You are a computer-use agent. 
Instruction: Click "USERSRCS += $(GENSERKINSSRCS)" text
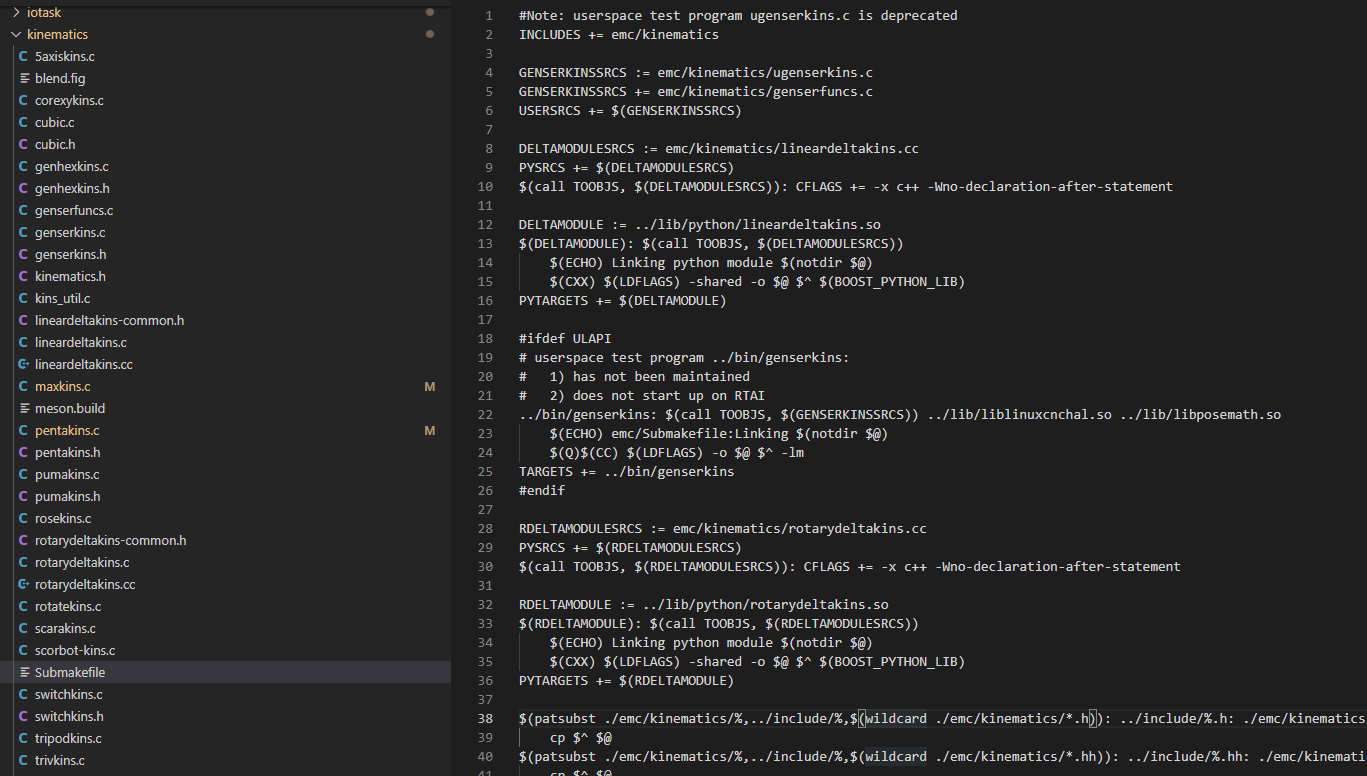coord(630,110)
